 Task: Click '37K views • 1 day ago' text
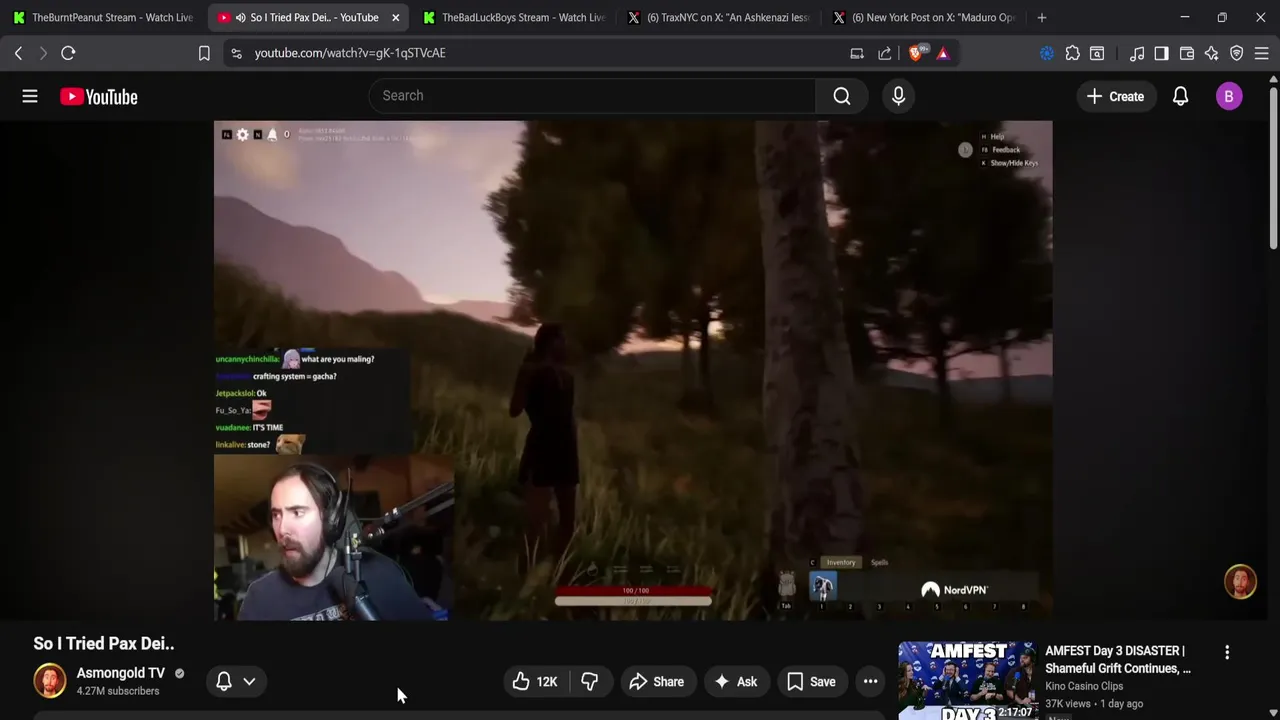(x=1094, y=704)
